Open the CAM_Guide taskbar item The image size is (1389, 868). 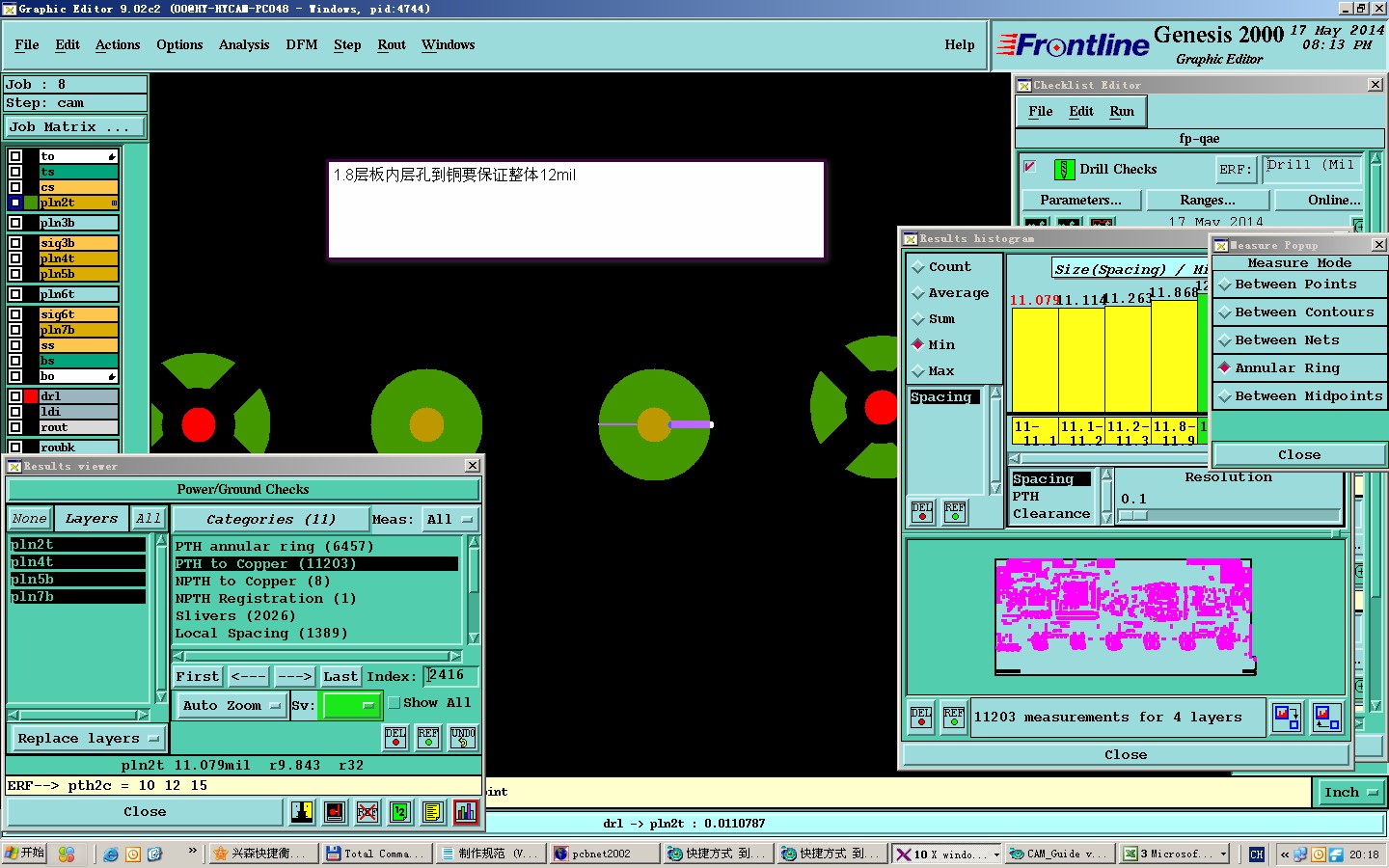click(1059, 854)
